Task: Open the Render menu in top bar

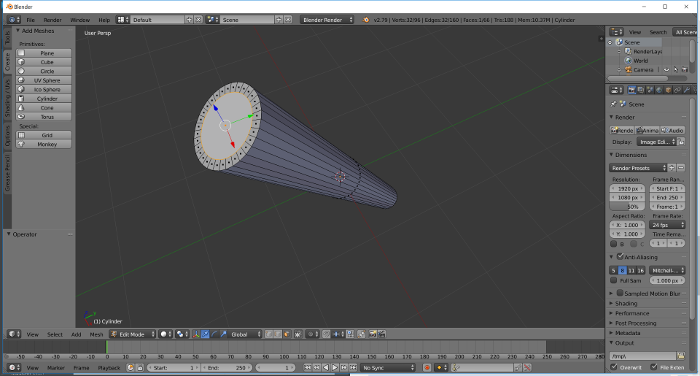Action: 53,20
